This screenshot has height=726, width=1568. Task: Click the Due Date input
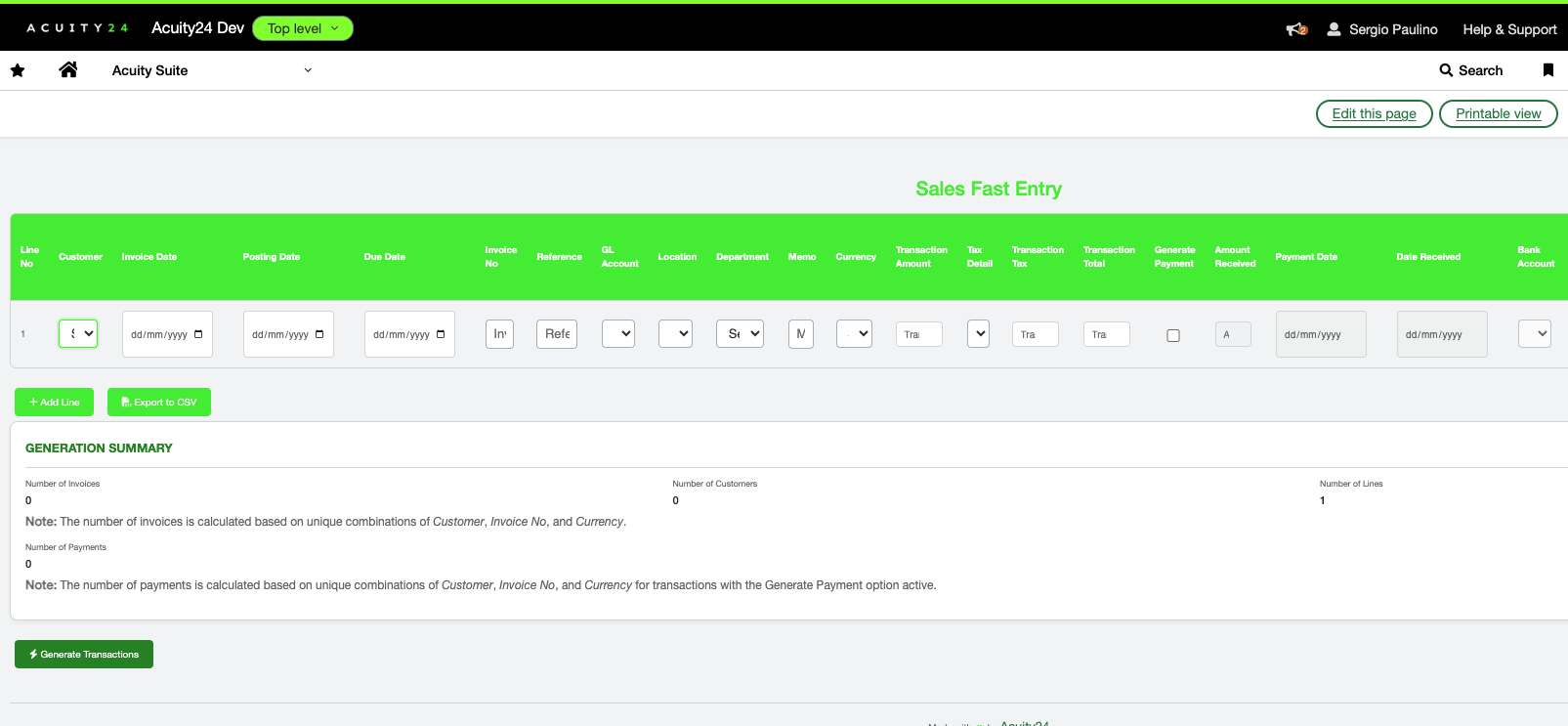click(409, 334)
